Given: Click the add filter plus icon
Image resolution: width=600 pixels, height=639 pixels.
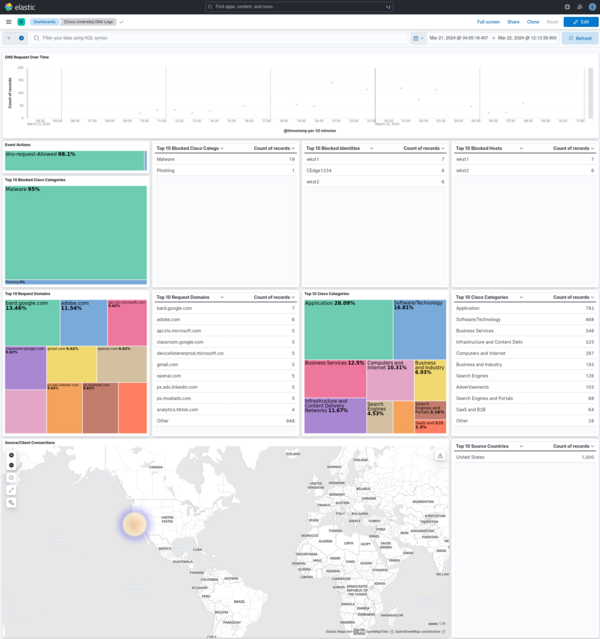Looking at the screenshot, I should point(21,38).
